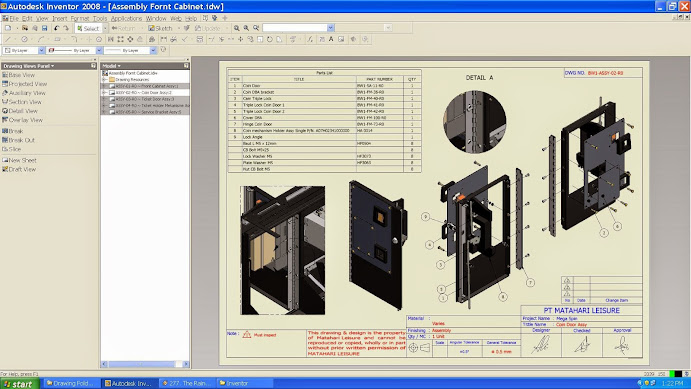Viewport: 691px width, 389px height.
Task: Click the Save icon in toolbar
Action: (45, 28)
